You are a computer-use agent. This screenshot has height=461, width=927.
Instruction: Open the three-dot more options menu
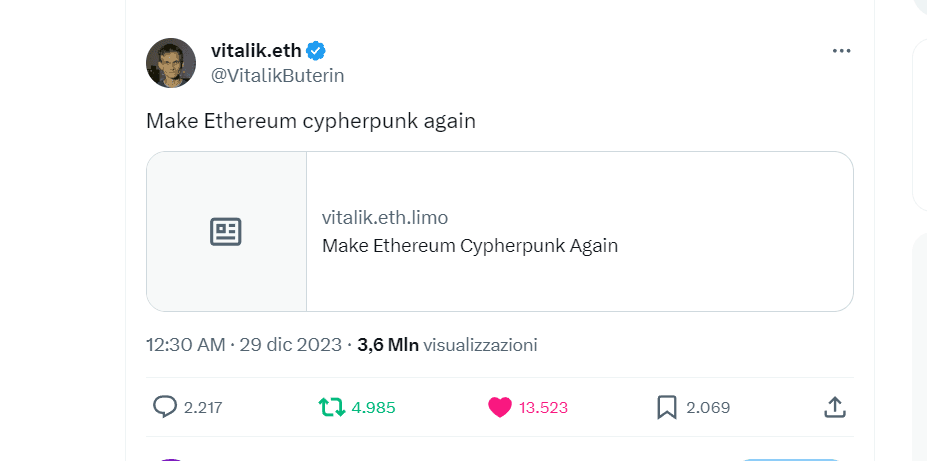[841, 51]
